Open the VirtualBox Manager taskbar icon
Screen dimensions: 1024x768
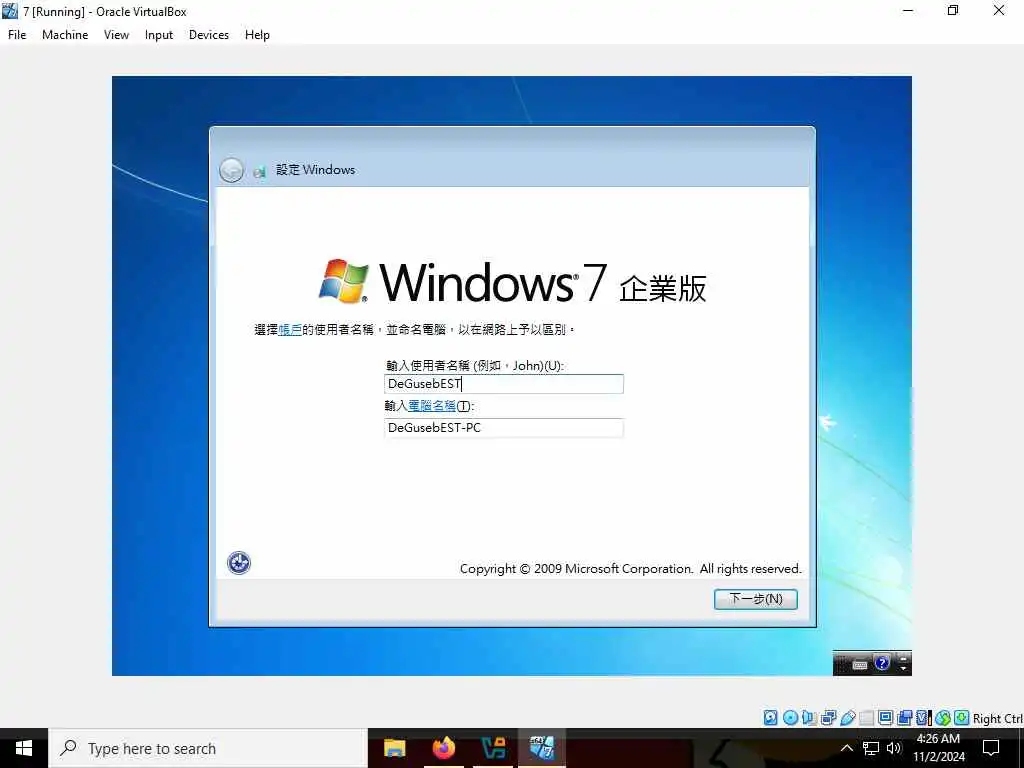pos(493,748)
